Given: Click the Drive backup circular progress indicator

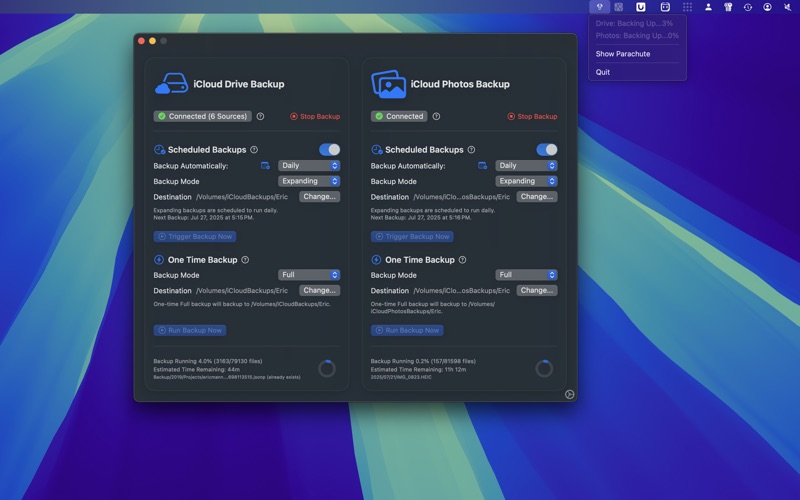Looking at the screenshot, I should point(327,368).
